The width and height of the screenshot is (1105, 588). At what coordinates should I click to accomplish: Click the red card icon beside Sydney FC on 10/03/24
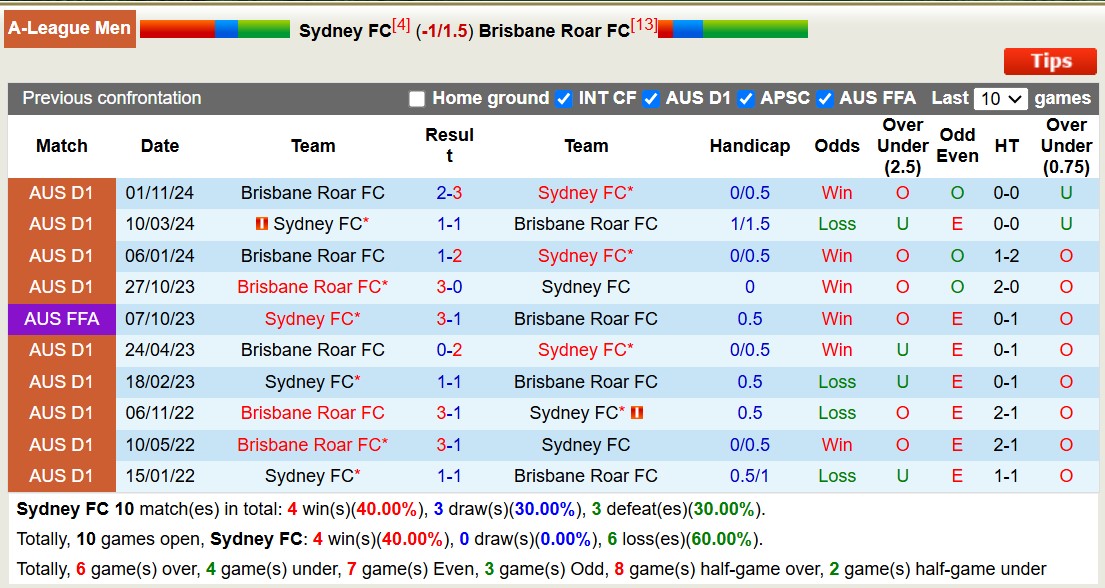[262, 224]
